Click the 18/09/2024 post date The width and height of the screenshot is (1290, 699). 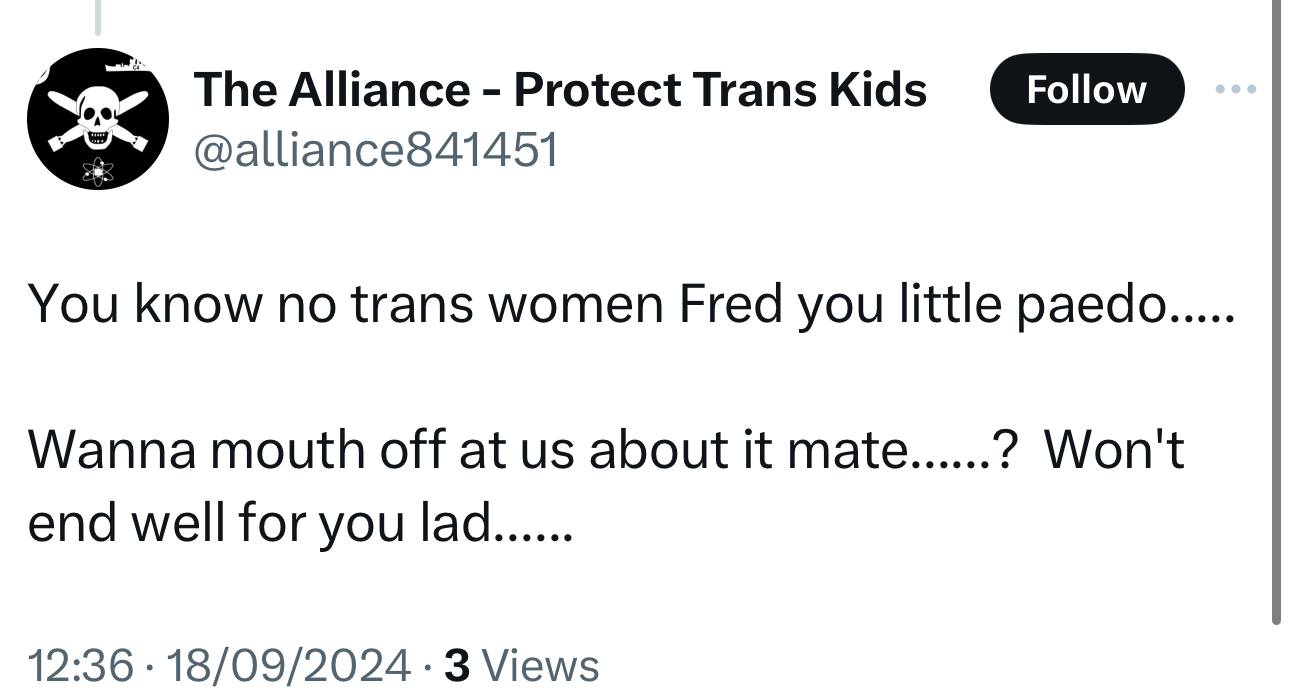click(x=289, y=665)
